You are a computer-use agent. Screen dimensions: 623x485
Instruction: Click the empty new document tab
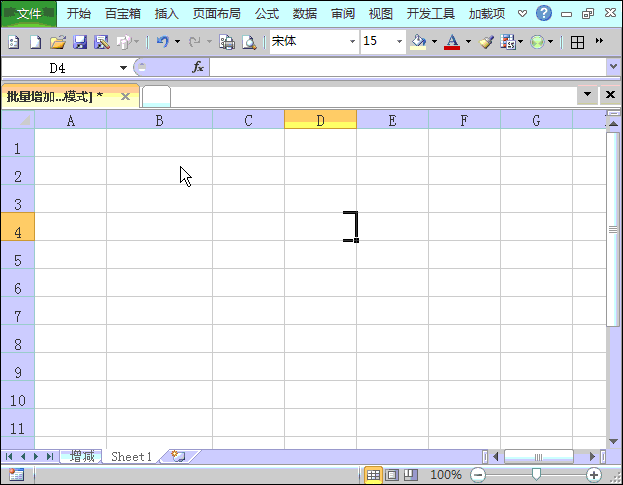[156, 96]
